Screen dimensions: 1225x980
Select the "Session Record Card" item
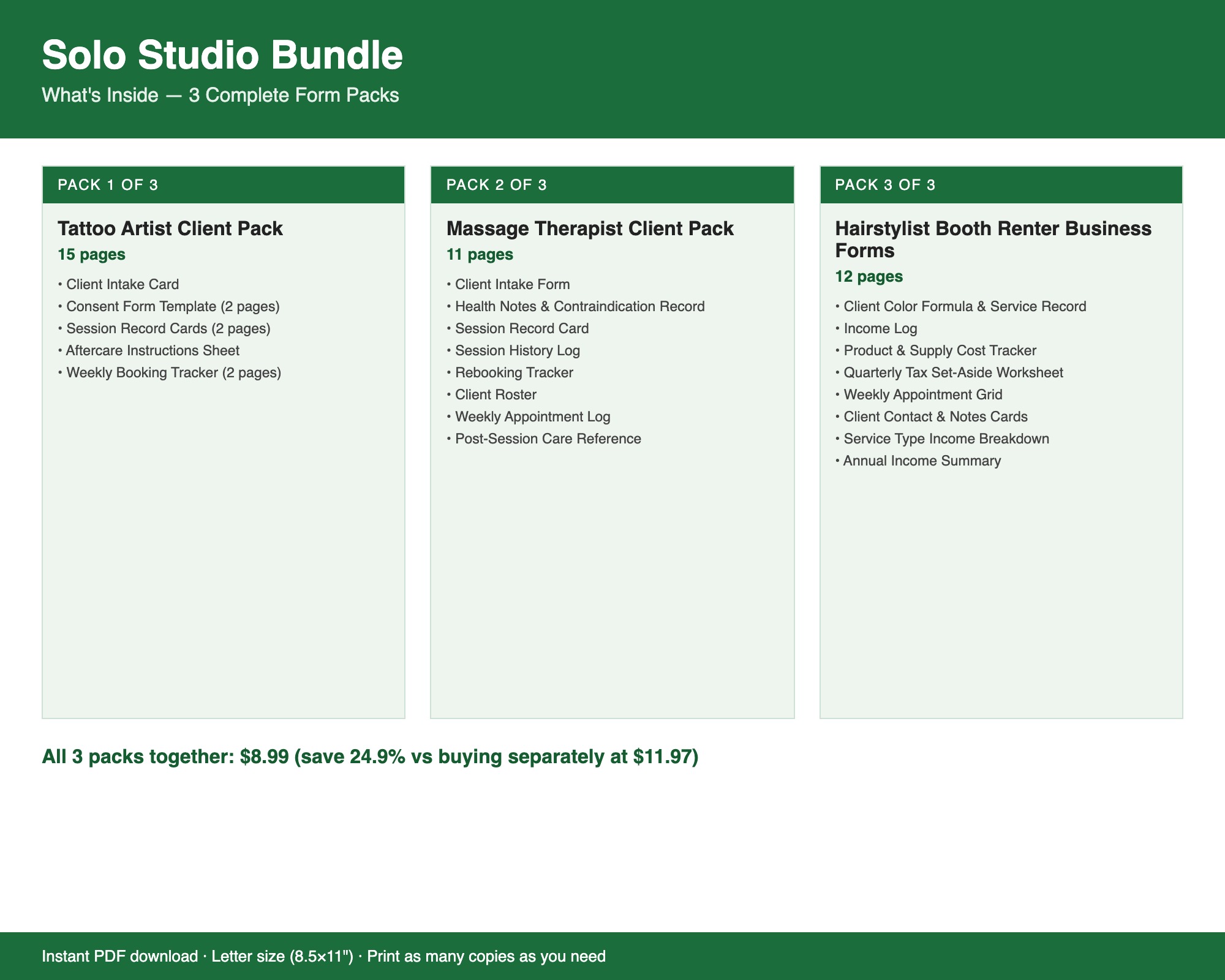pyautogui.click(x=518, y=328)
